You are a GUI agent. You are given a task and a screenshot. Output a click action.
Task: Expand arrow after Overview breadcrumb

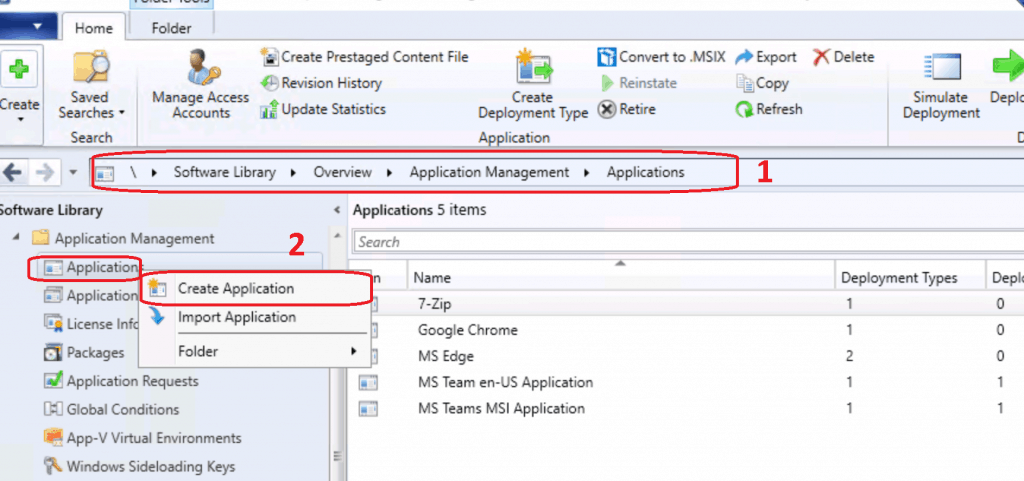pos(390,173)
